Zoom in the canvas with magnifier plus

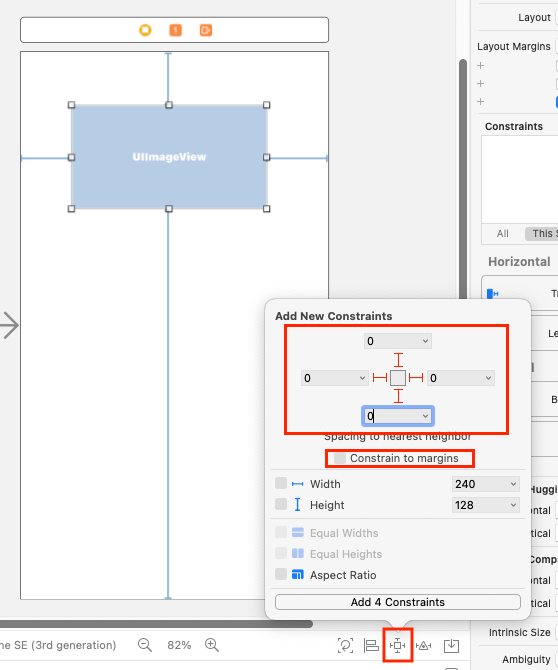point(212,645)
